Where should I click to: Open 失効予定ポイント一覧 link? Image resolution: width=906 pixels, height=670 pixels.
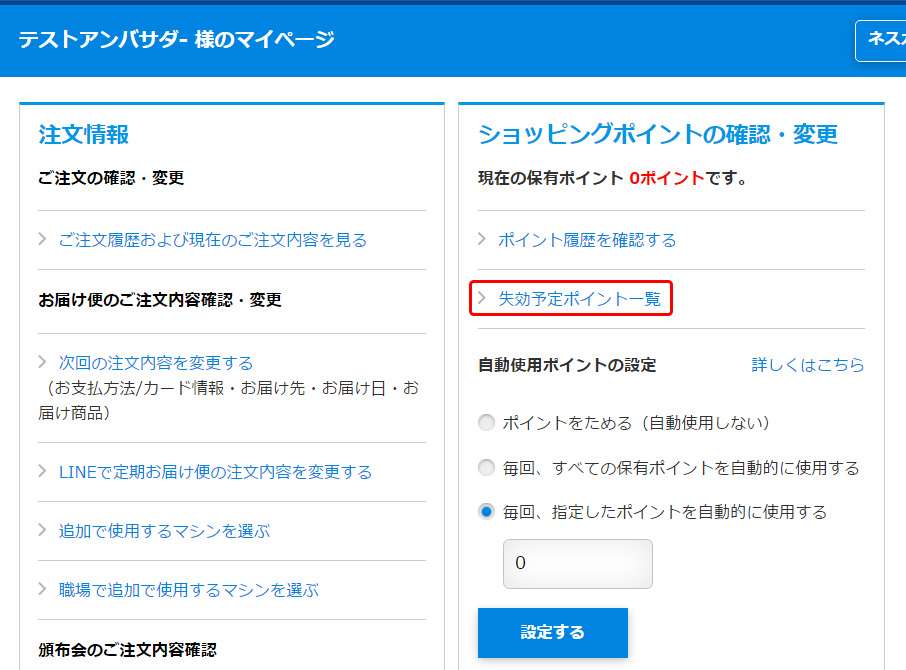580,299
